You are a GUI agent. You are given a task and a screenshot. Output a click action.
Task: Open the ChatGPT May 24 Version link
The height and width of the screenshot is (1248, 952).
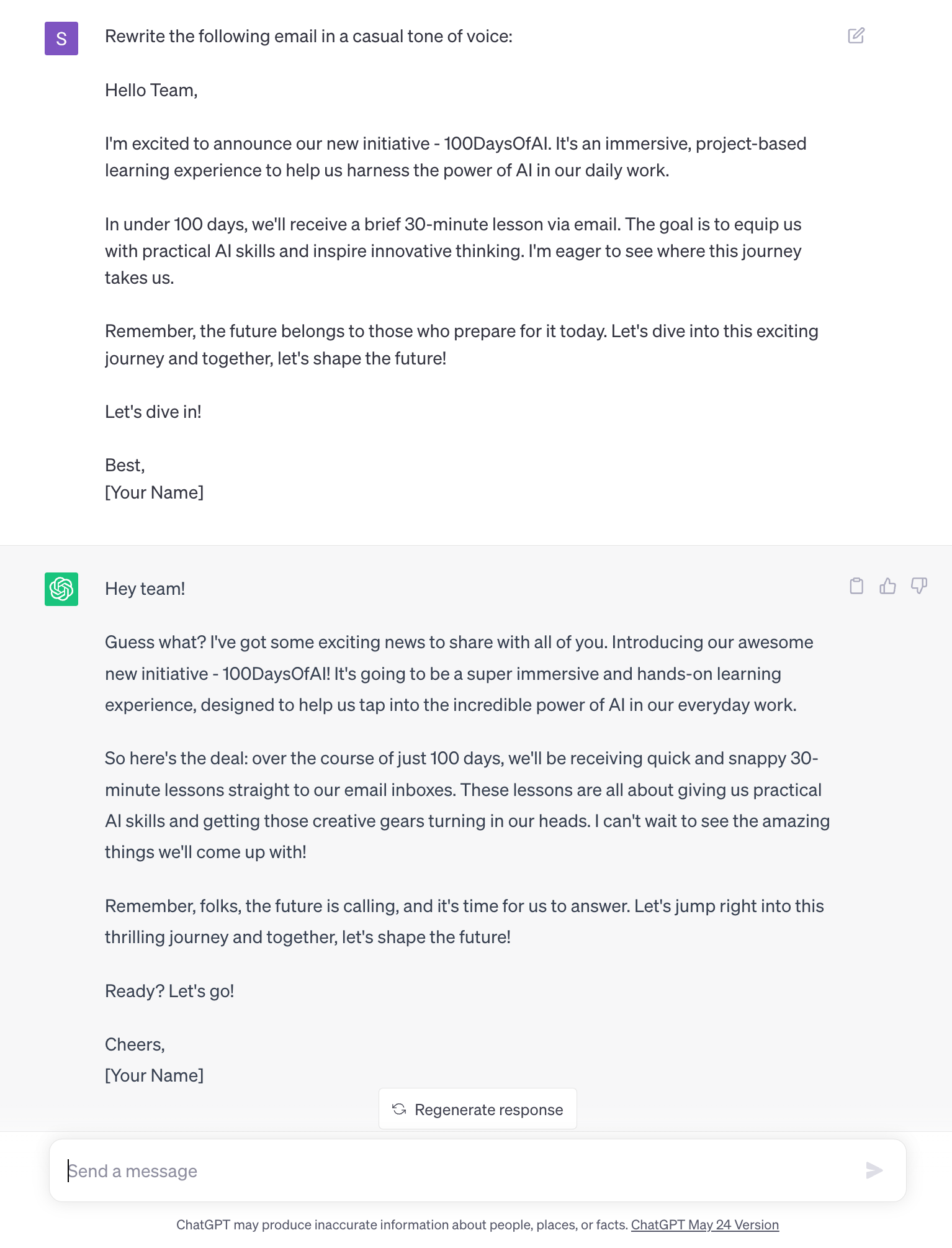coord(704,1224)
